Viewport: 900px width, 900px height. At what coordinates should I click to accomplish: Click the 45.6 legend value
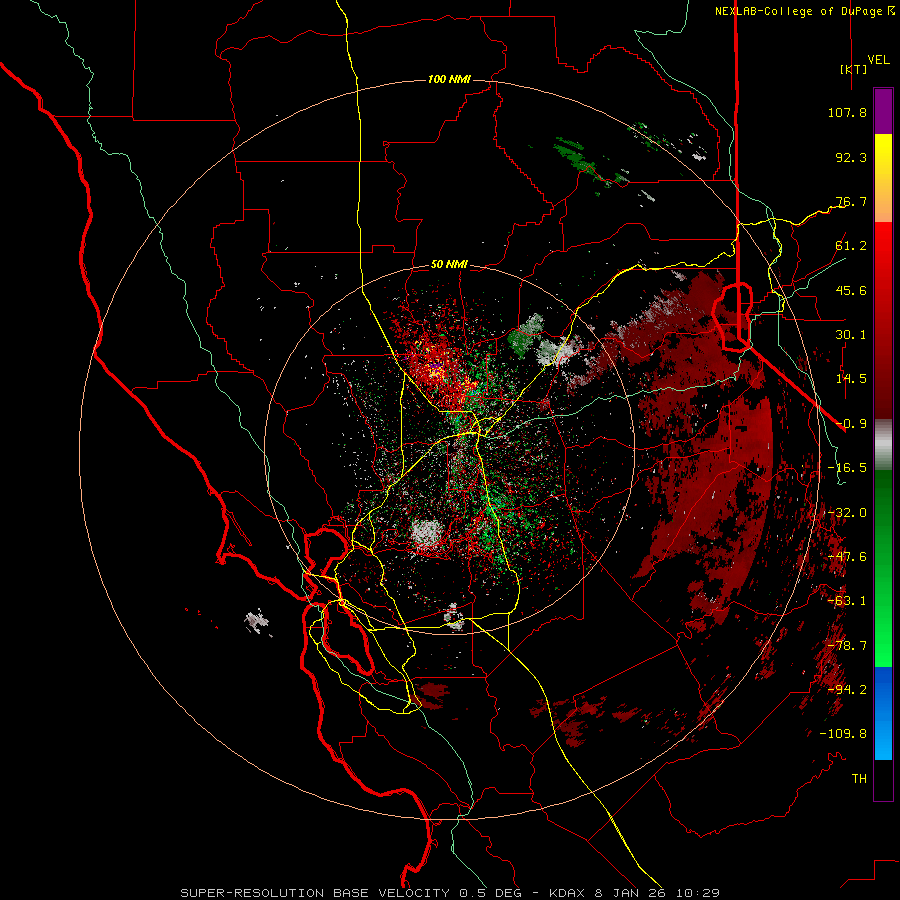tap(851, 290)
